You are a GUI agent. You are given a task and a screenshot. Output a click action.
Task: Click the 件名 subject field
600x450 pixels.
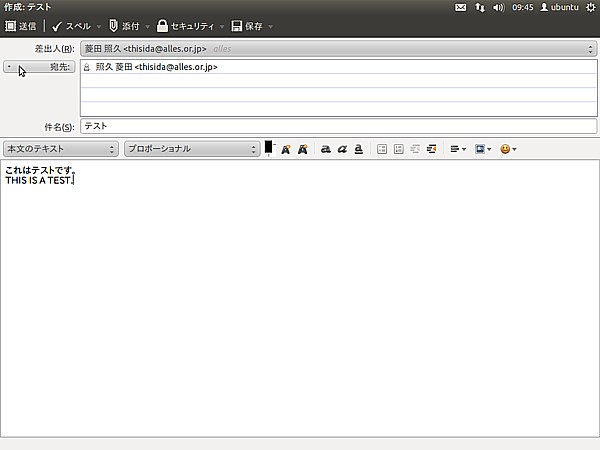339,126
